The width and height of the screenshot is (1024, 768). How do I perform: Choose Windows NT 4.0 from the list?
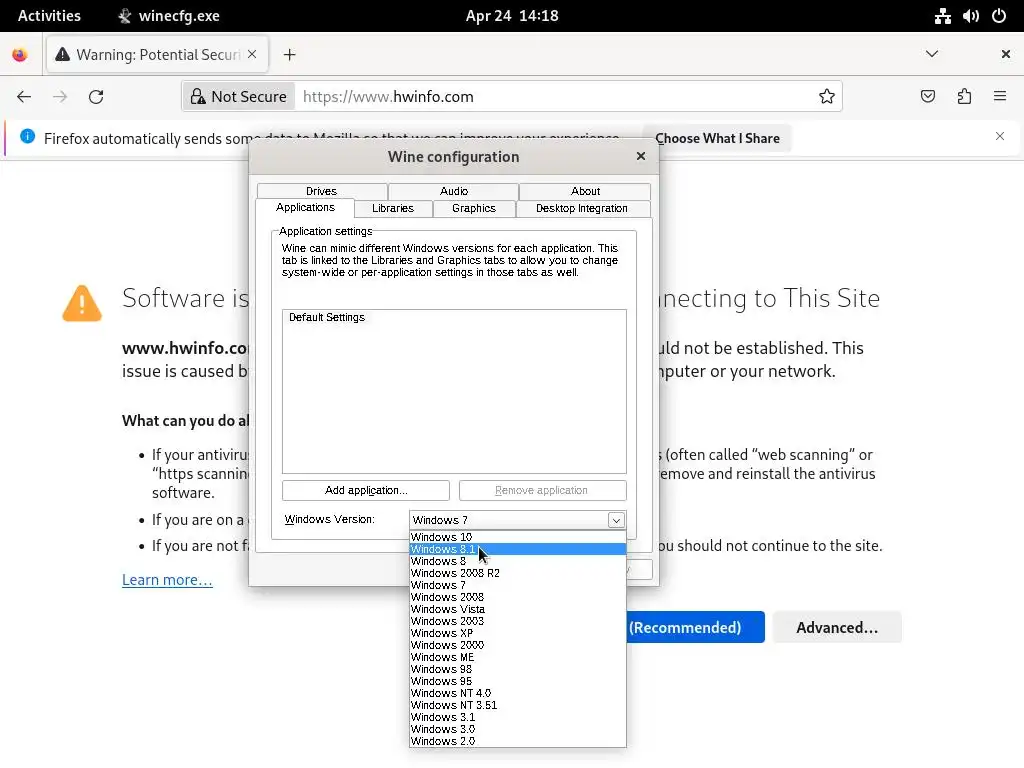(x=517, y=694)
